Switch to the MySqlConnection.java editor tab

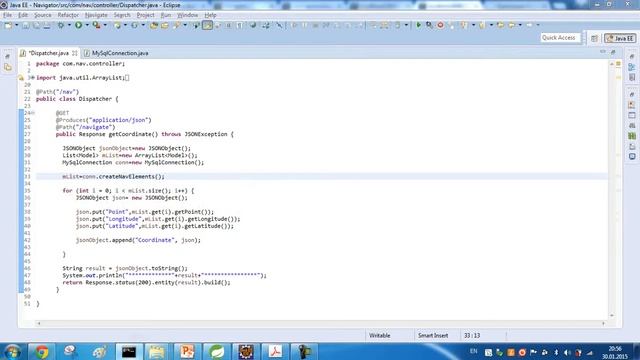tap(116, 53)
